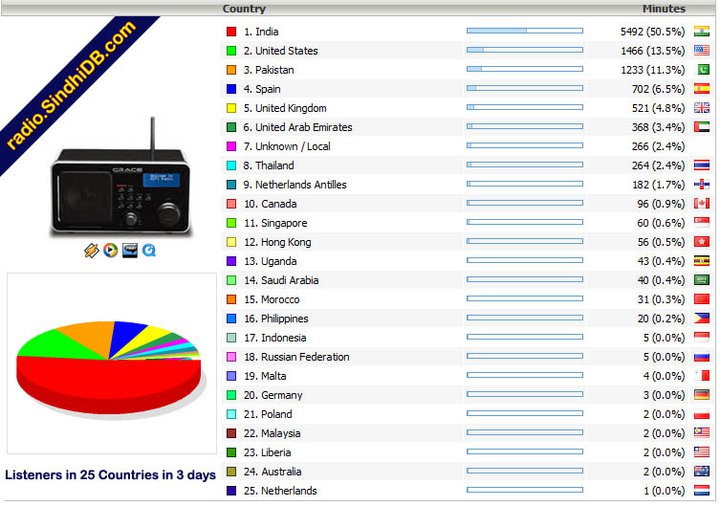The width and height of the screenshot is (720, 506).
Task: Click the green swatch beside United States
Action: [x=231, y=51]
